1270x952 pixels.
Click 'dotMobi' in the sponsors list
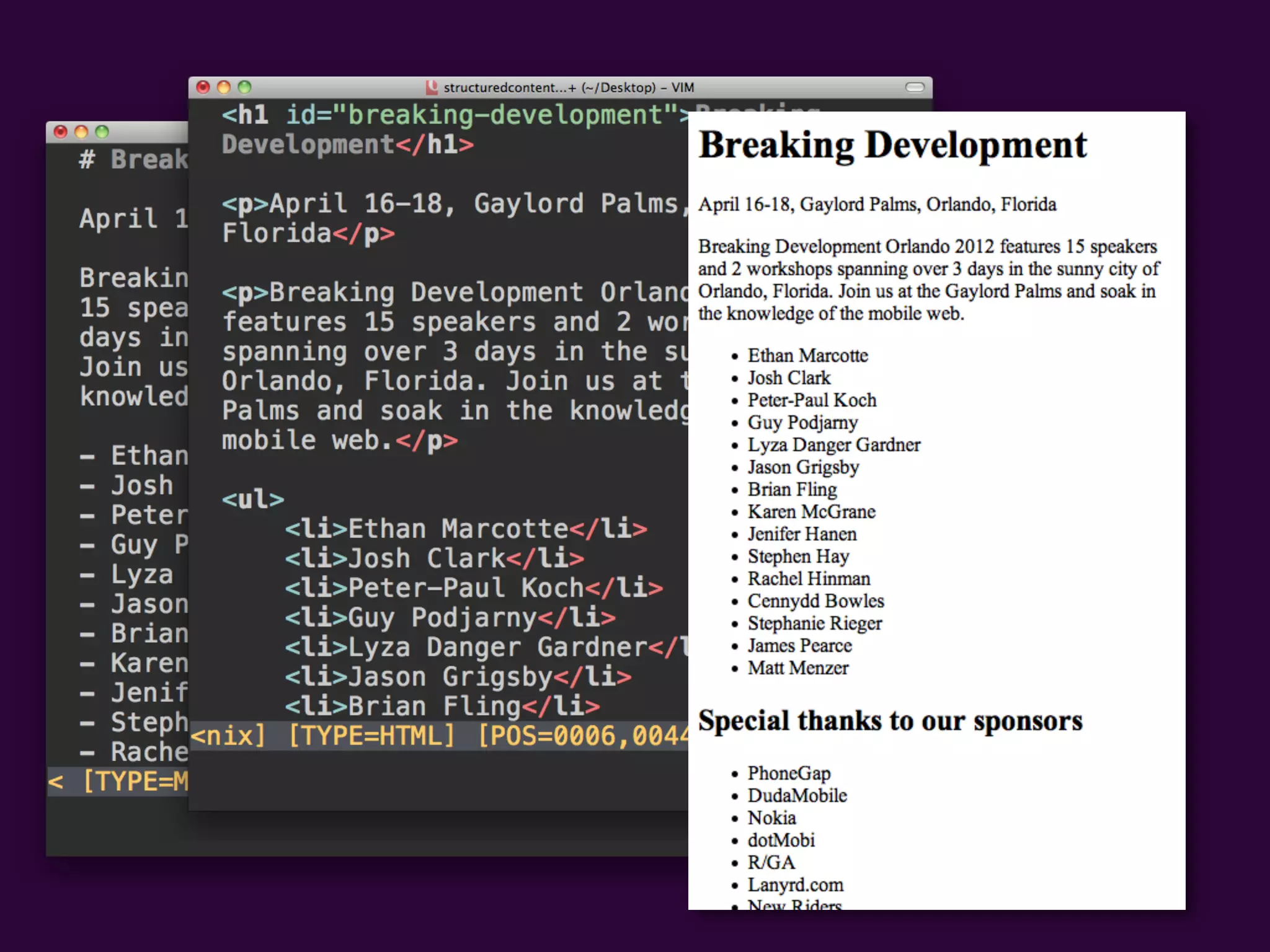tap(781, 840)
